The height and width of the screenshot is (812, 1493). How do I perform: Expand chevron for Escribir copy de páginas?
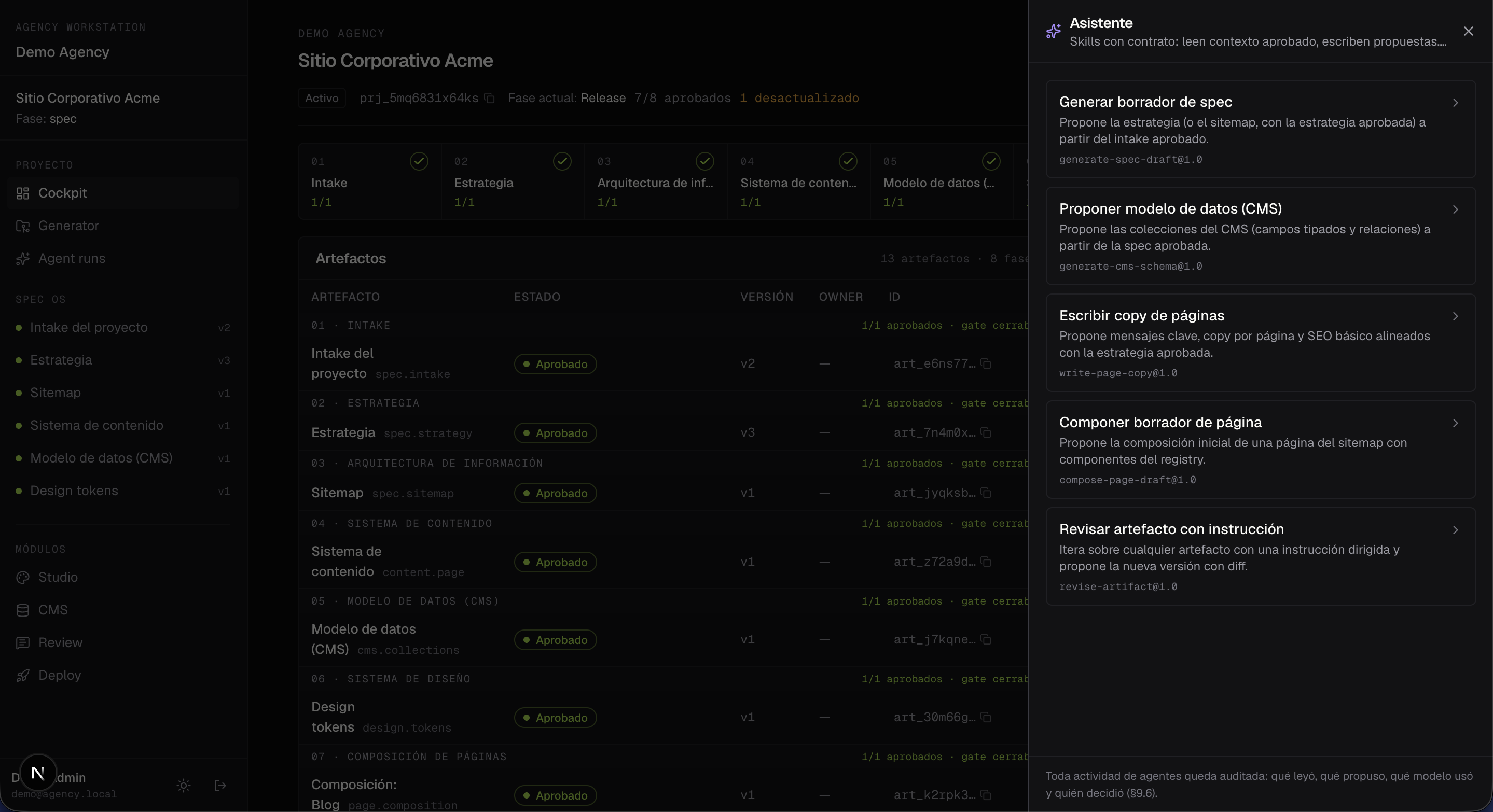(x=1455, y=316)
